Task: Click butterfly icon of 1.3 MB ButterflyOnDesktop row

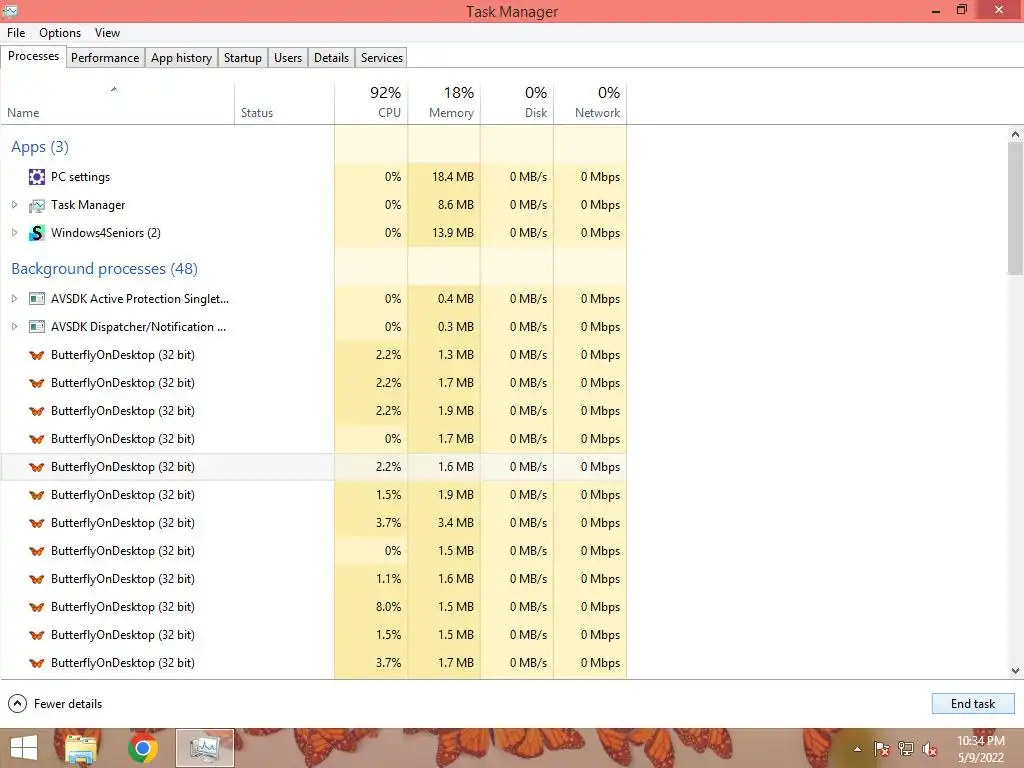Action: (x=37, y=355)
